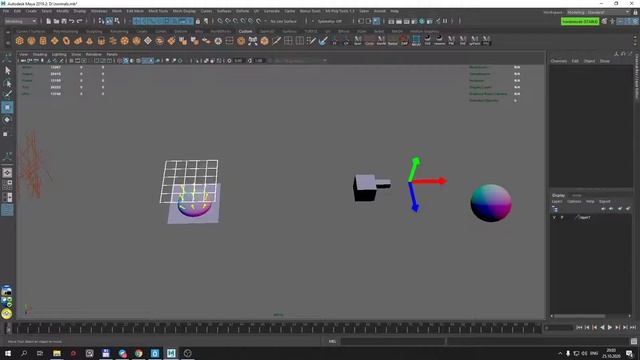Click teal grid icon on Custom shelf
This screenshot has height=360, width=640.
pyautogui.click(x=416, y=40)
